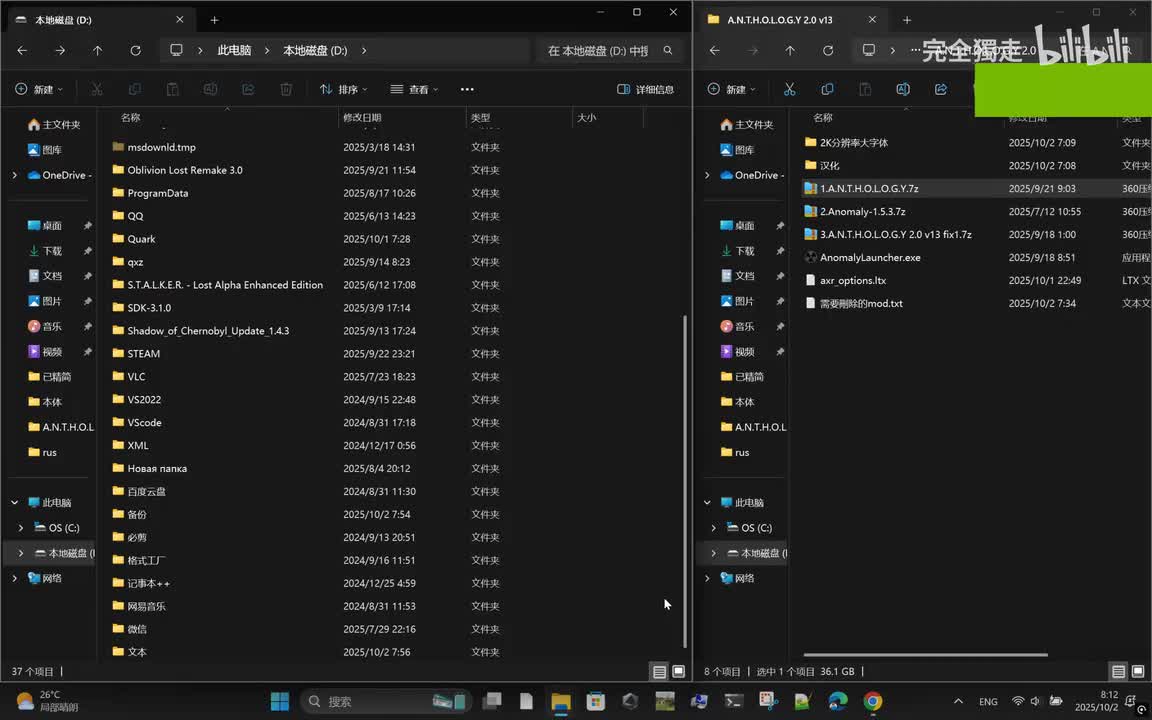Screen dimensions: 1152x720
Task: Expand OneDrive in left window sidebar
Action: (x=14, y=175)
